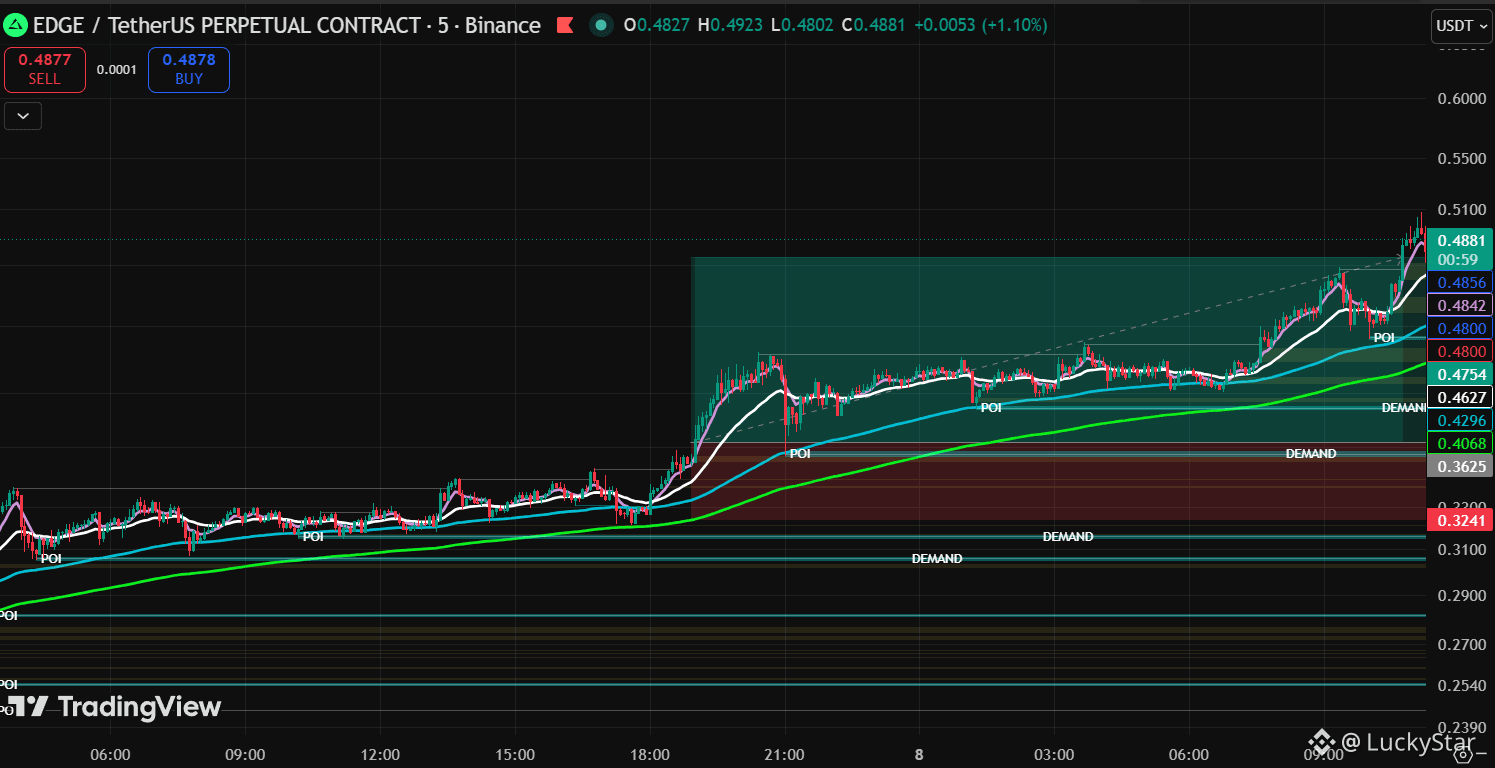This screenshot has width=1495, height=768.
Task: Click the 0.4877 SELL button
Action: click(x=45, y=70)
